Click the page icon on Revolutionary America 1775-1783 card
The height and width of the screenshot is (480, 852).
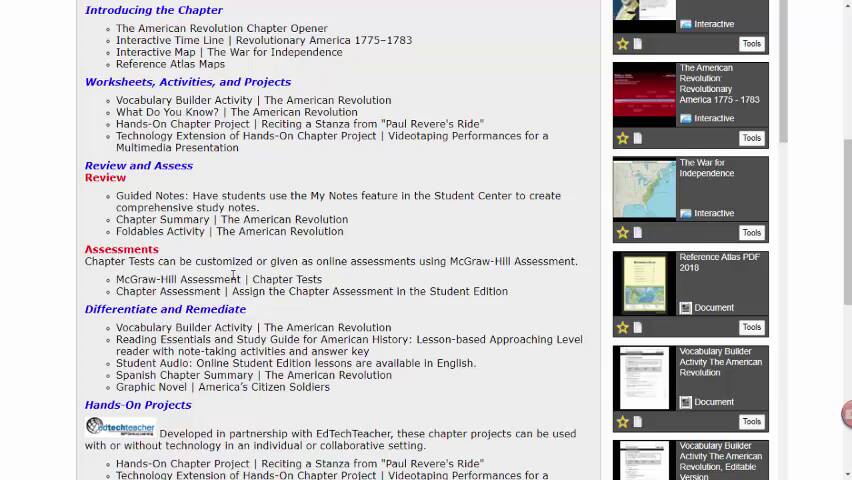click(x=637, y=138)
